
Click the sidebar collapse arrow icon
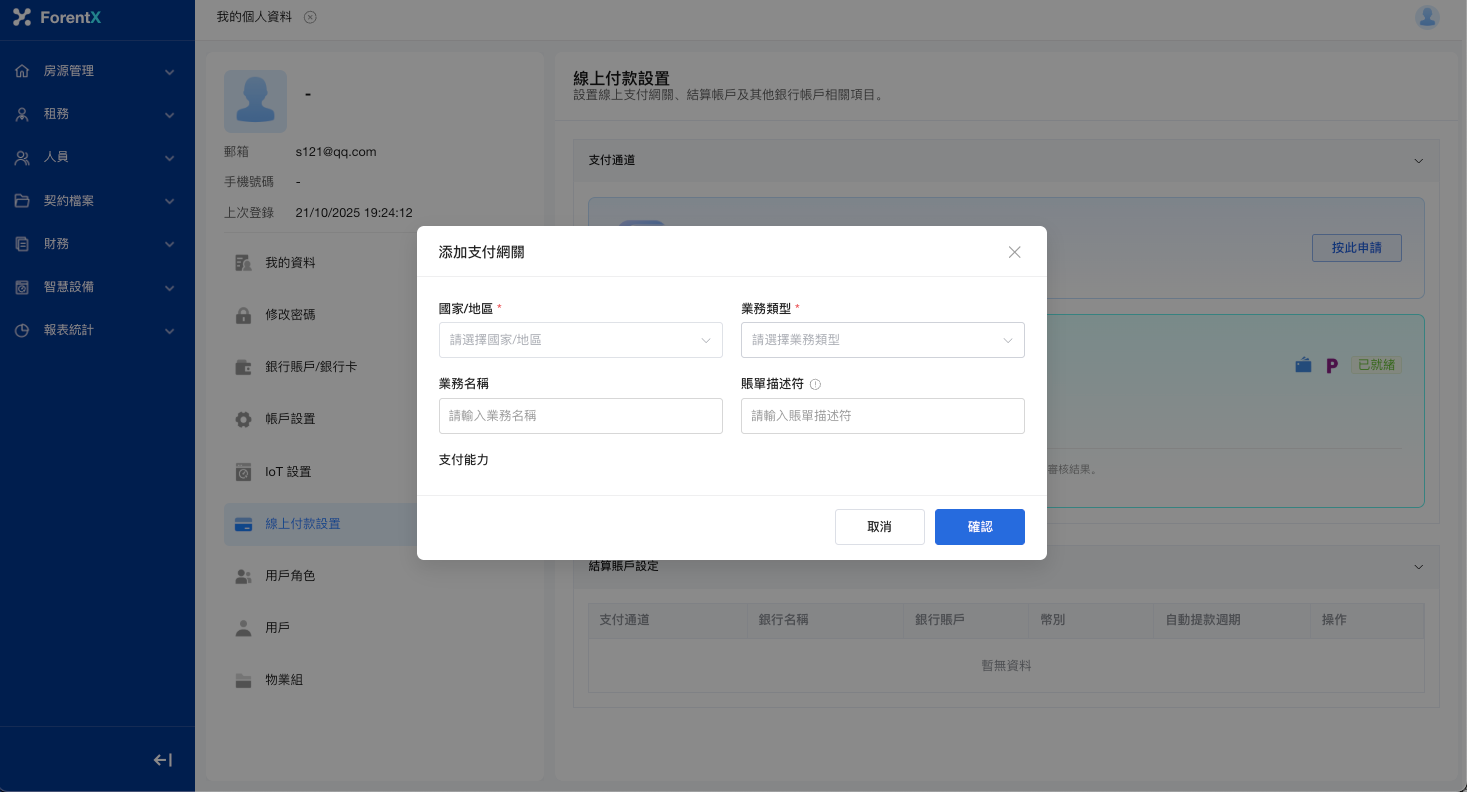[x=163, y=760]
